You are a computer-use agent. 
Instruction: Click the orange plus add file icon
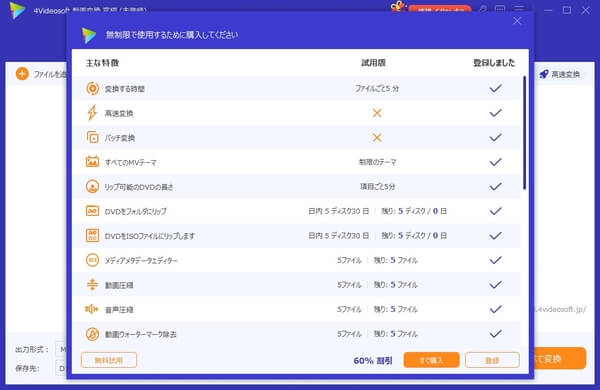point(22,74)
